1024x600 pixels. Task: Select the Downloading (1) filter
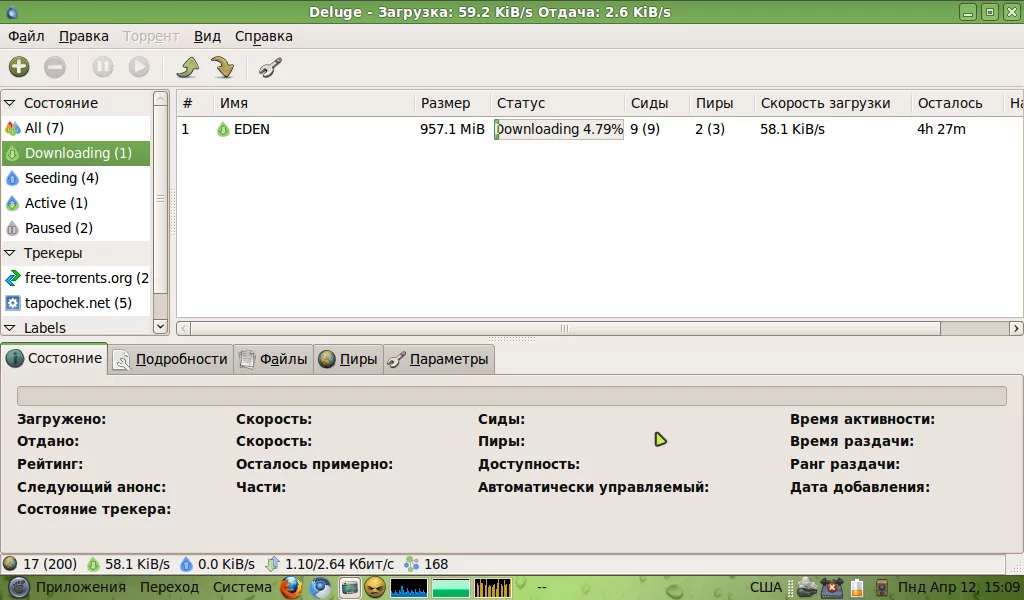(76, 153)
